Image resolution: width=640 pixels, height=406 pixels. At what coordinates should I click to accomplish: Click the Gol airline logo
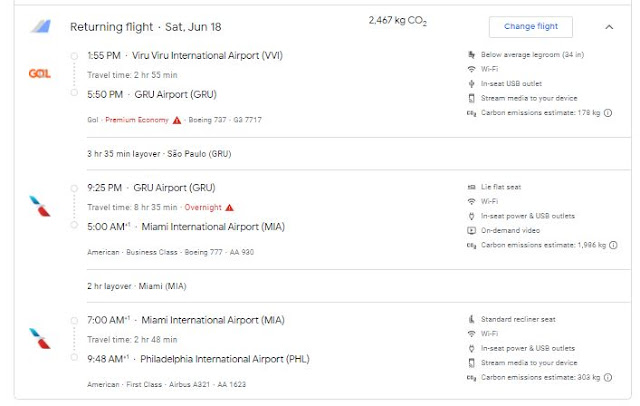pos(40,73)
